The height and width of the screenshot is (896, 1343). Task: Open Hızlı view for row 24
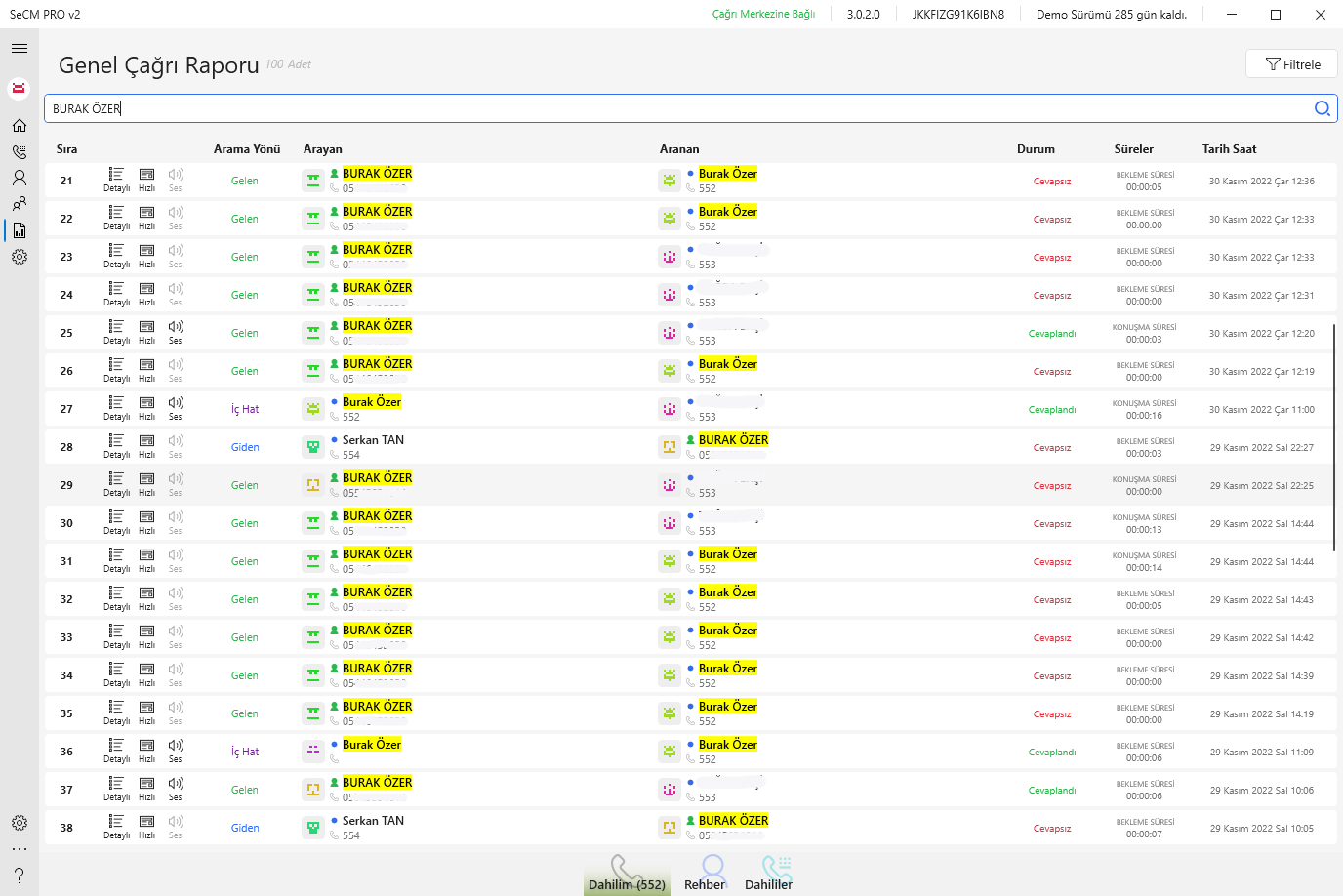click(x=146, y=294)
